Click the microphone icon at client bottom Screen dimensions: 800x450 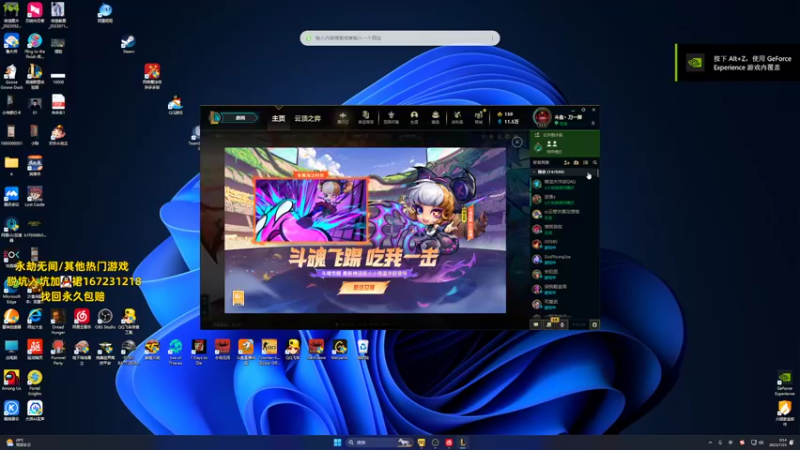(562, 324)
